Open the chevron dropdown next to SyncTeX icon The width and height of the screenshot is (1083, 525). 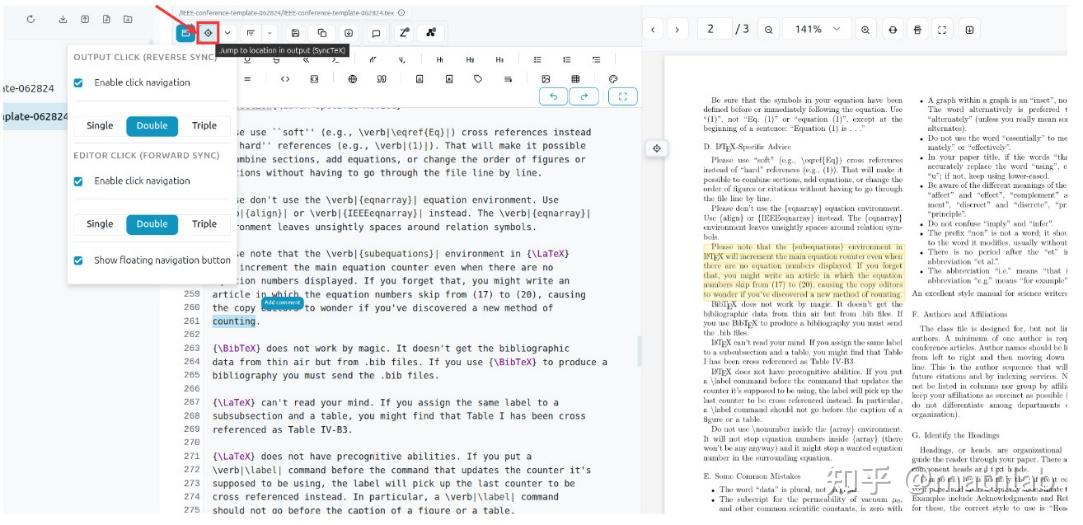(227, 32)
